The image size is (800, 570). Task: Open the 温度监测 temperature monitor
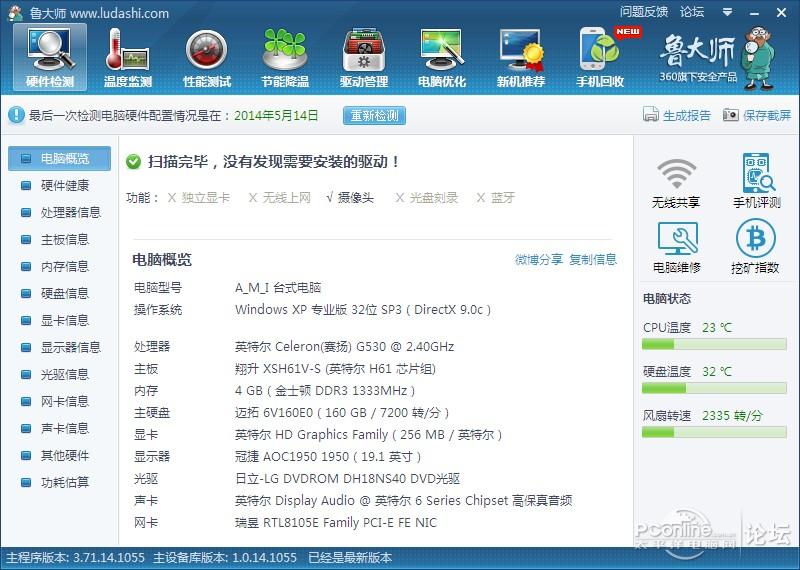pos(128,57)
